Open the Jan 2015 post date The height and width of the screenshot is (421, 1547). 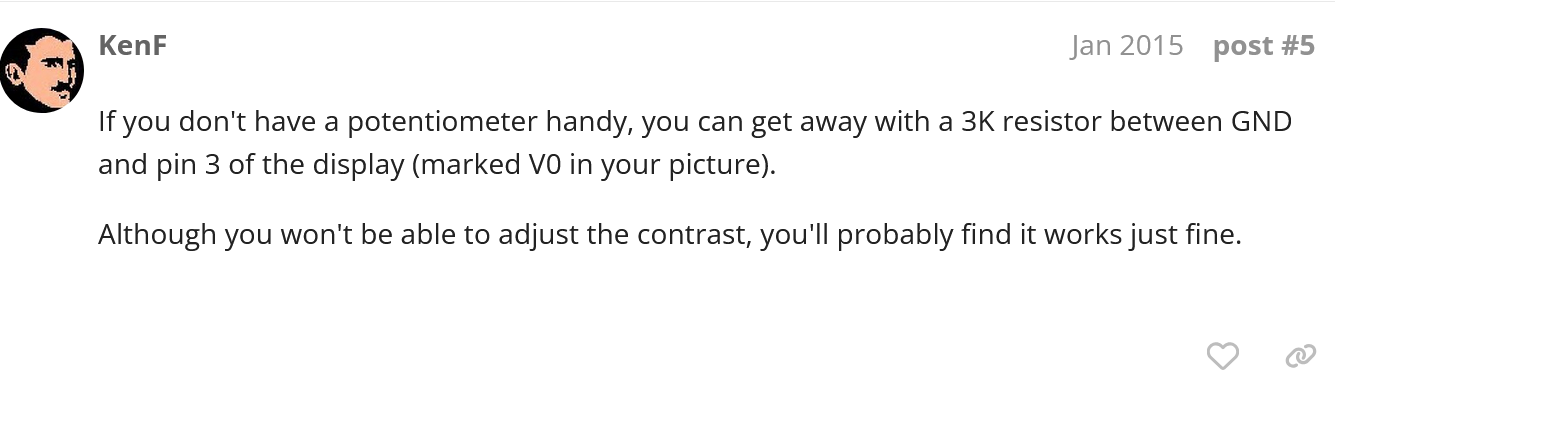(x=1126, y=46)
